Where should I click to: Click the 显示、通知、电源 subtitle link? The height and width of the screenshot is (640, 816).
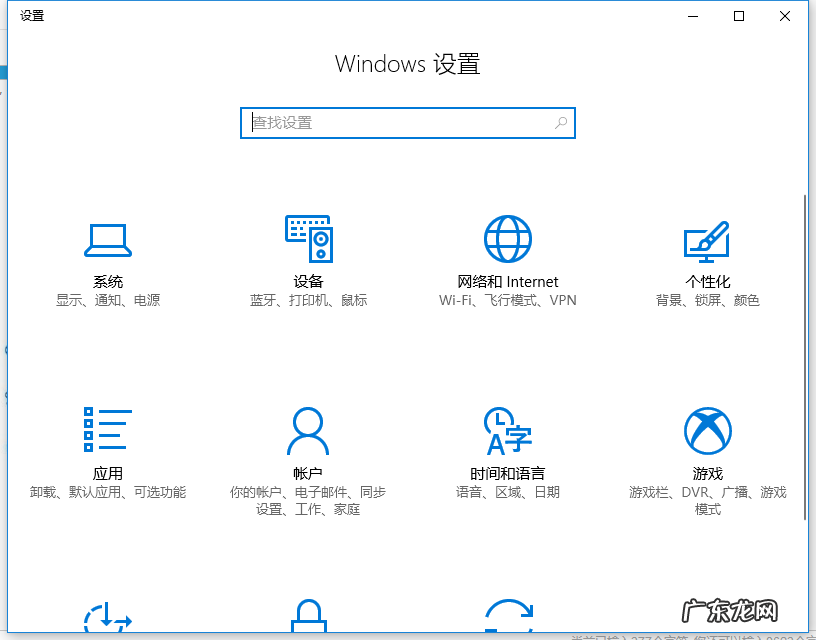tap(108, 298)
